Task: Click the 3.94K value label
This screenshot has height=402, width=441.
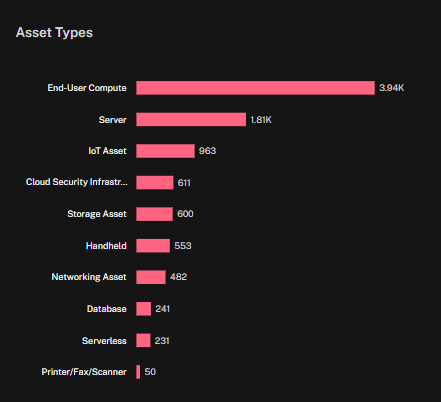Action: pos(392,88)
